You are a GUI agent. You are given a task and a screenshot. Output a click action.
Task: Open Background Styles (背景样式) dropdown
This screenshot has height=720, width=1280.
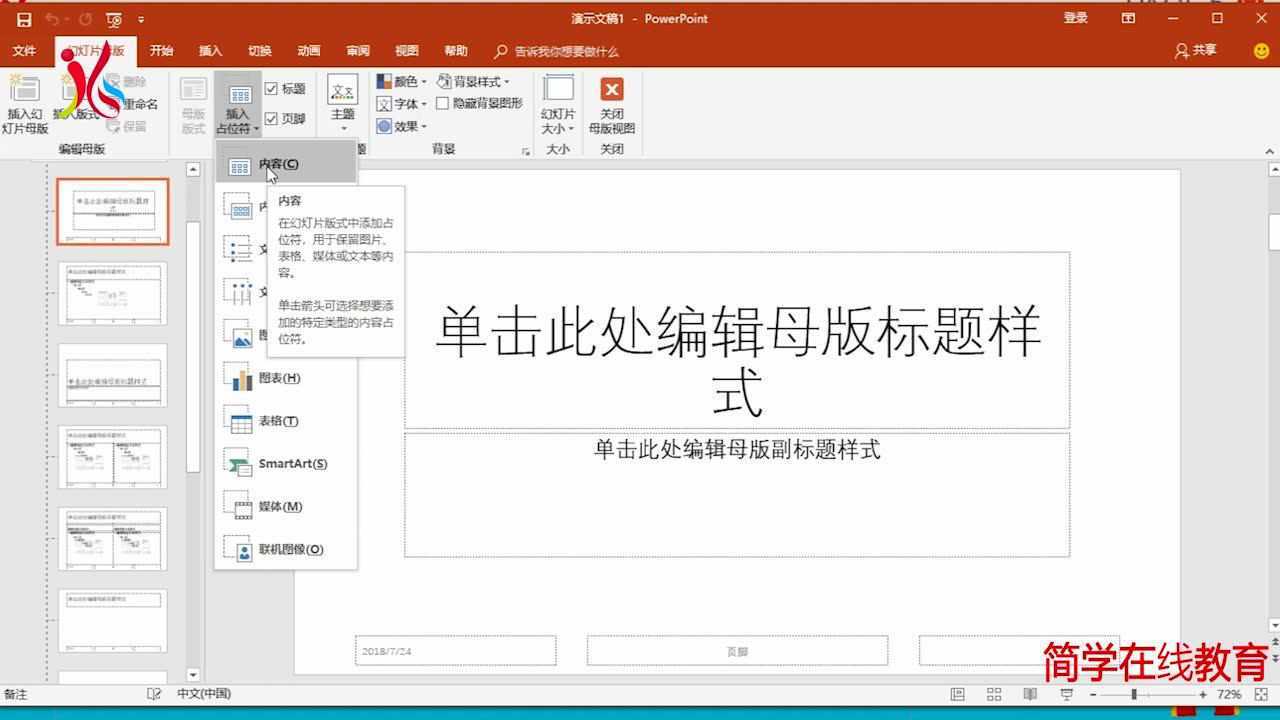point(473,81)
